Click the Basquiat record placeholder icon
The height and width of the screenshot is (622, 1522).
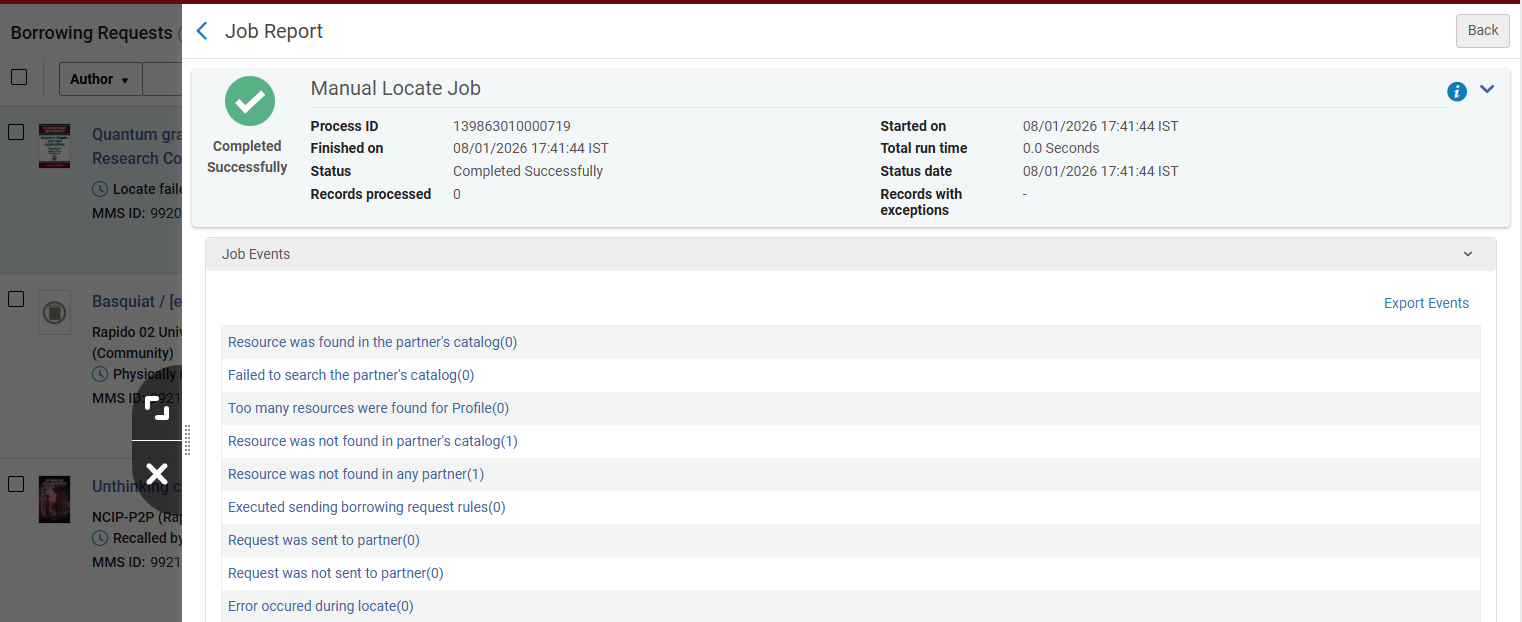coord(54,314)
